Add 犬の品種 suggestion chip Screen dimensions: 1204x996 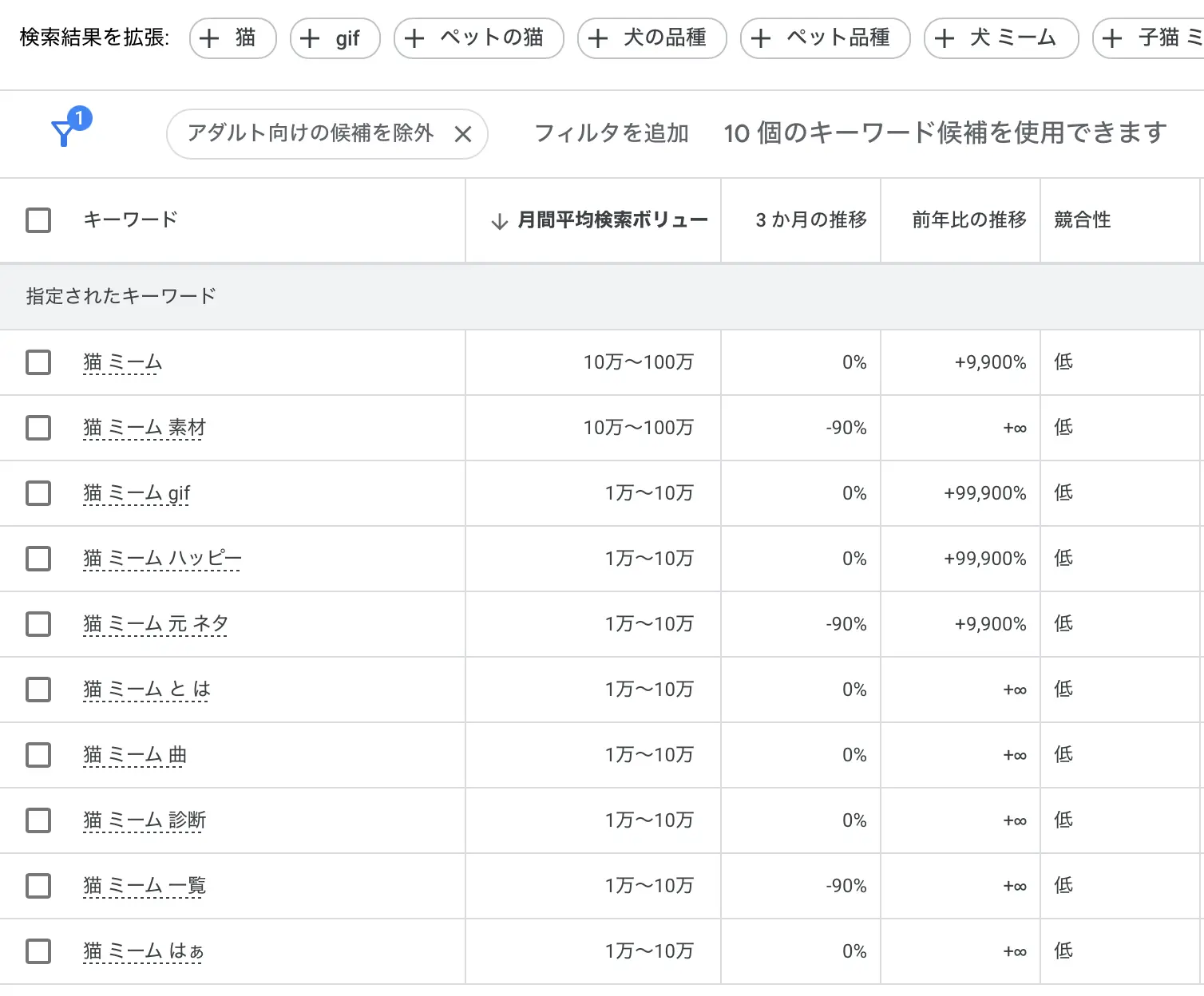click(652, 38)
